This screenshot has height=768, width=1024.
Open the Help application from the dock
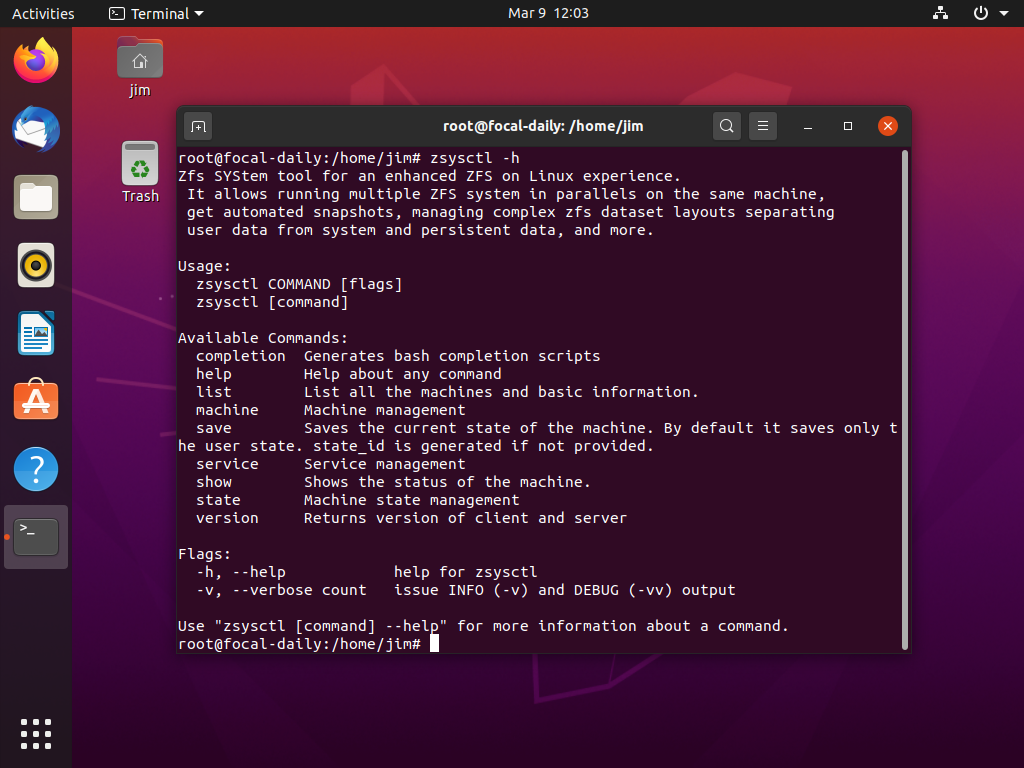pyautogui.click(x=35, y=468)
